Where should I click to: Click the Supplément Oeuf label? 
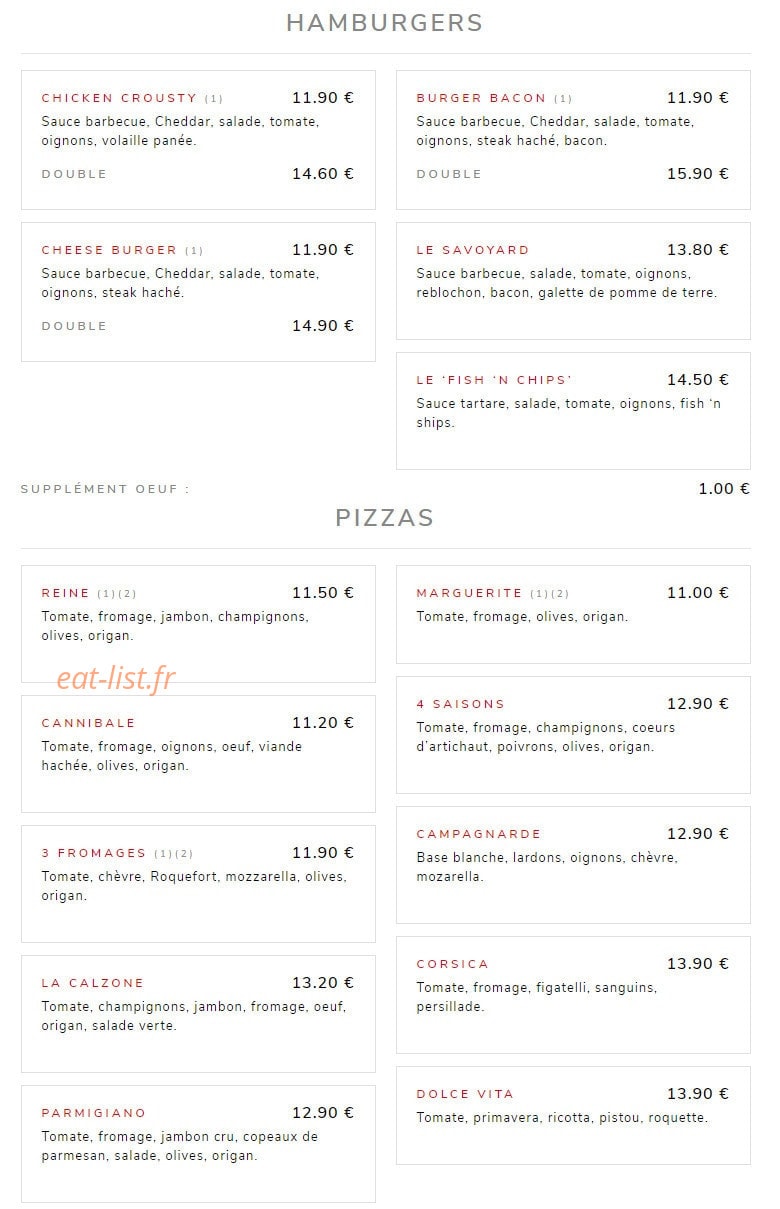click(105, 489)
